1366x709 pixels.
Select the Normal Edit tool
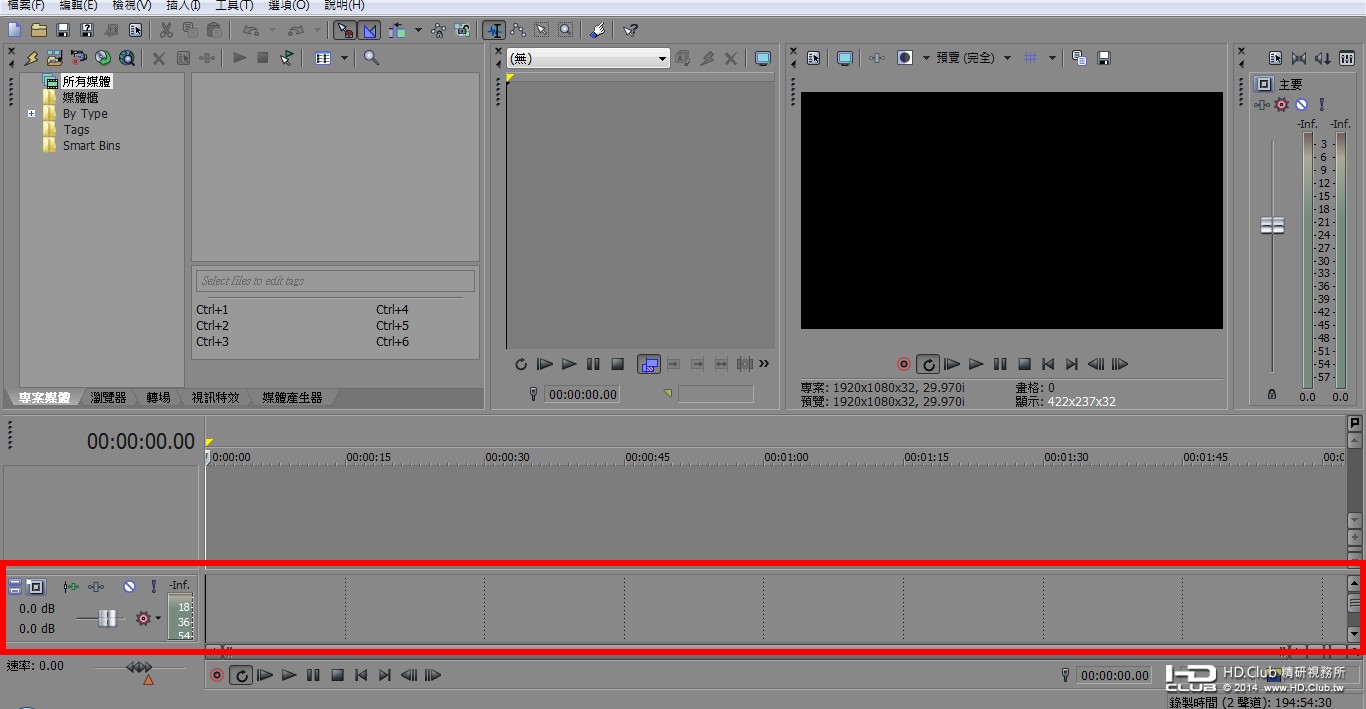[x=494, y=30]
